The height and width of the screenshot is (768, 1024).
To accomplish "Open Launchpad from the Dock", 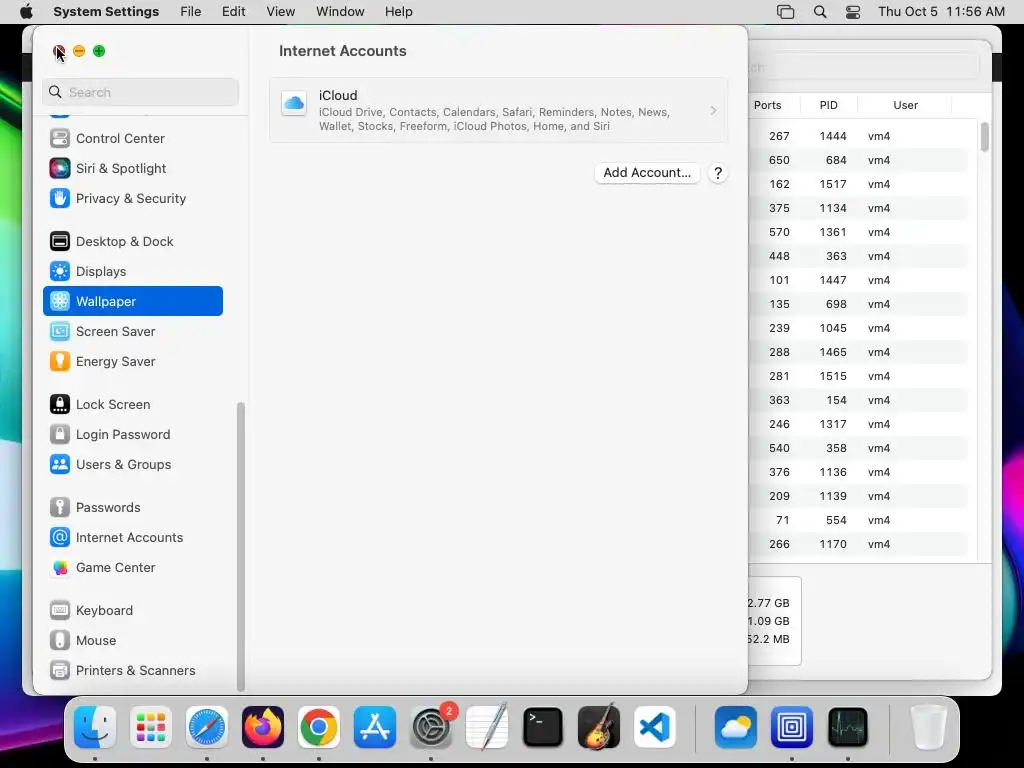I will point(151,727).
